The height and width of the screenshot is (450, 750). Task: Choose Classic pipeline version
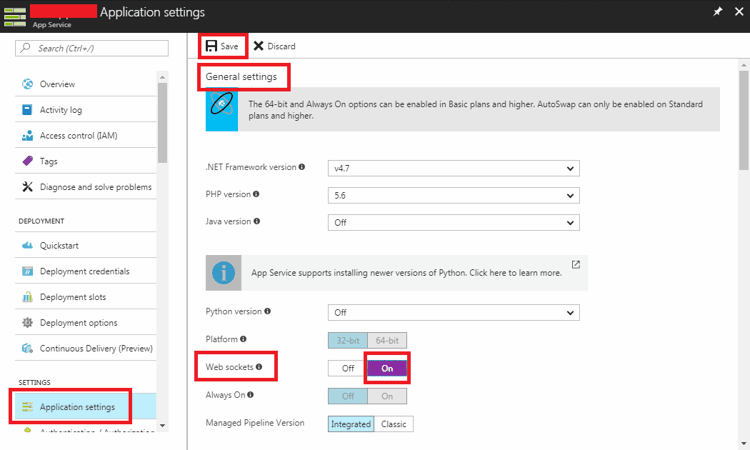[394, 424]
